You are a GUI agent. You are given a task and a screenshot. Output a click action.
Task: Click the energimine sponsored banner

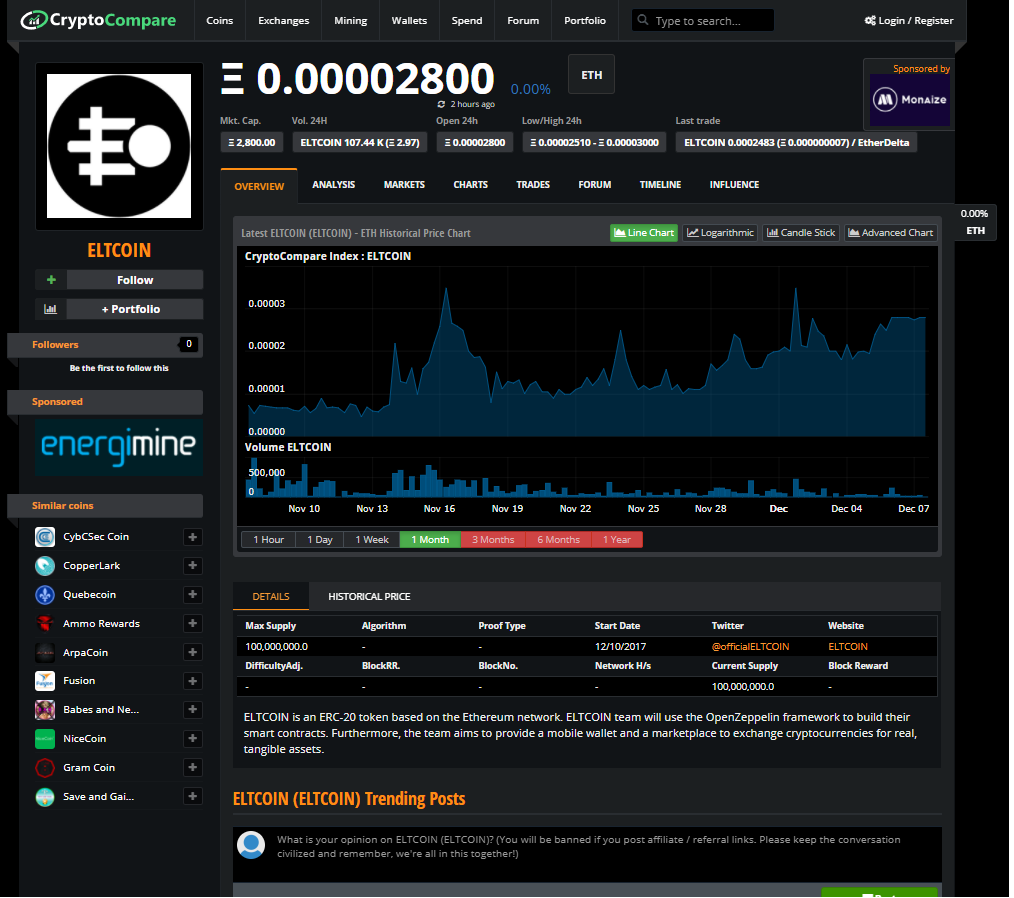click(119, 447)
